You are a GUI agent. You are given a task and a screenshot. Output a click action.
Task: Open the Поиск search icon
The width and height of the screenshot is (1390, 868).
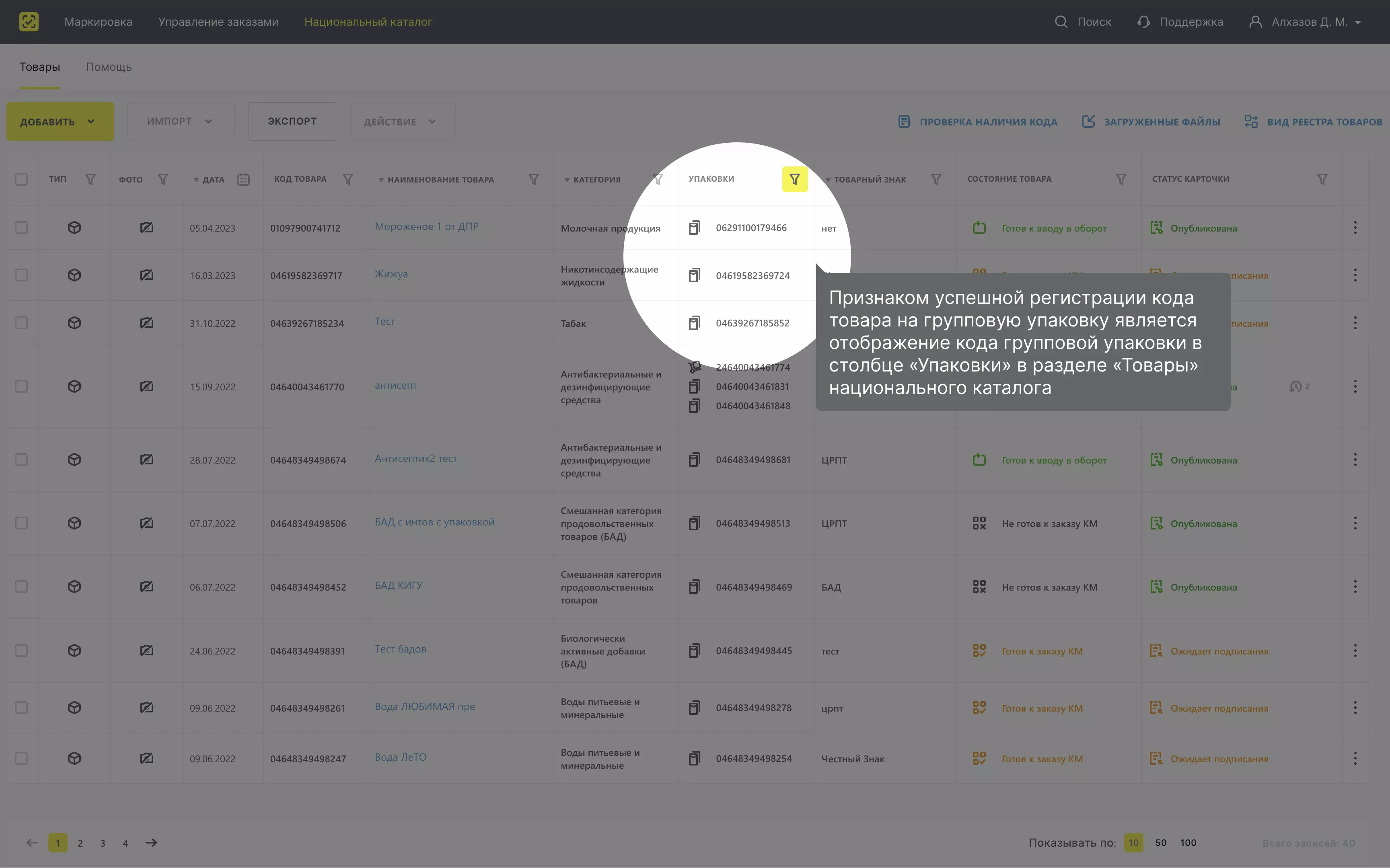tap(1061, 22)
